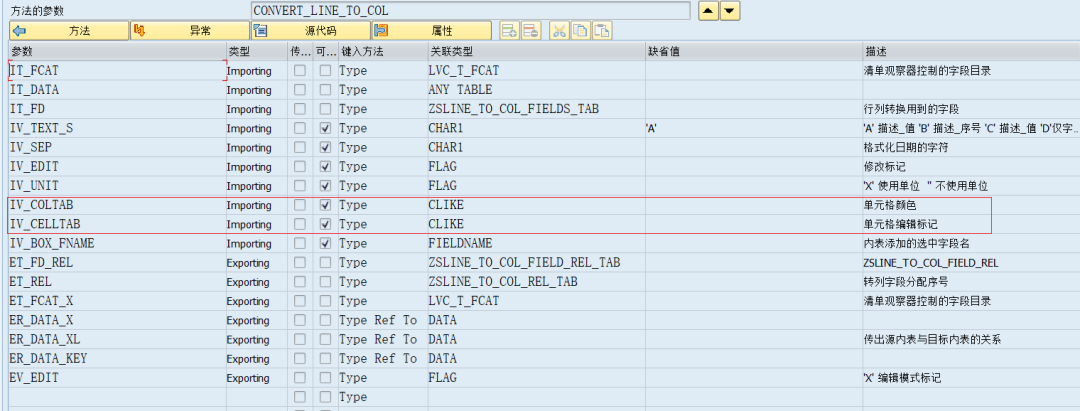Toggle optional checkbox for IT_DATA
1080x411 pixels.
click(326, 90)
